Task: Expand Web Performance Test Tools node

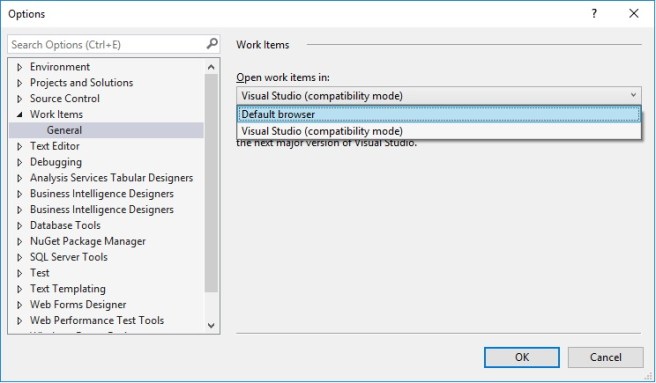Action: (19, 321)
